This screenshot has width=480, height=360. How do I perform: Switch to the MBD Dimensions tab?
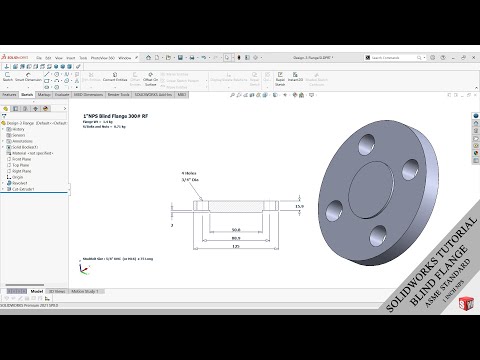[x=88, y=95]
